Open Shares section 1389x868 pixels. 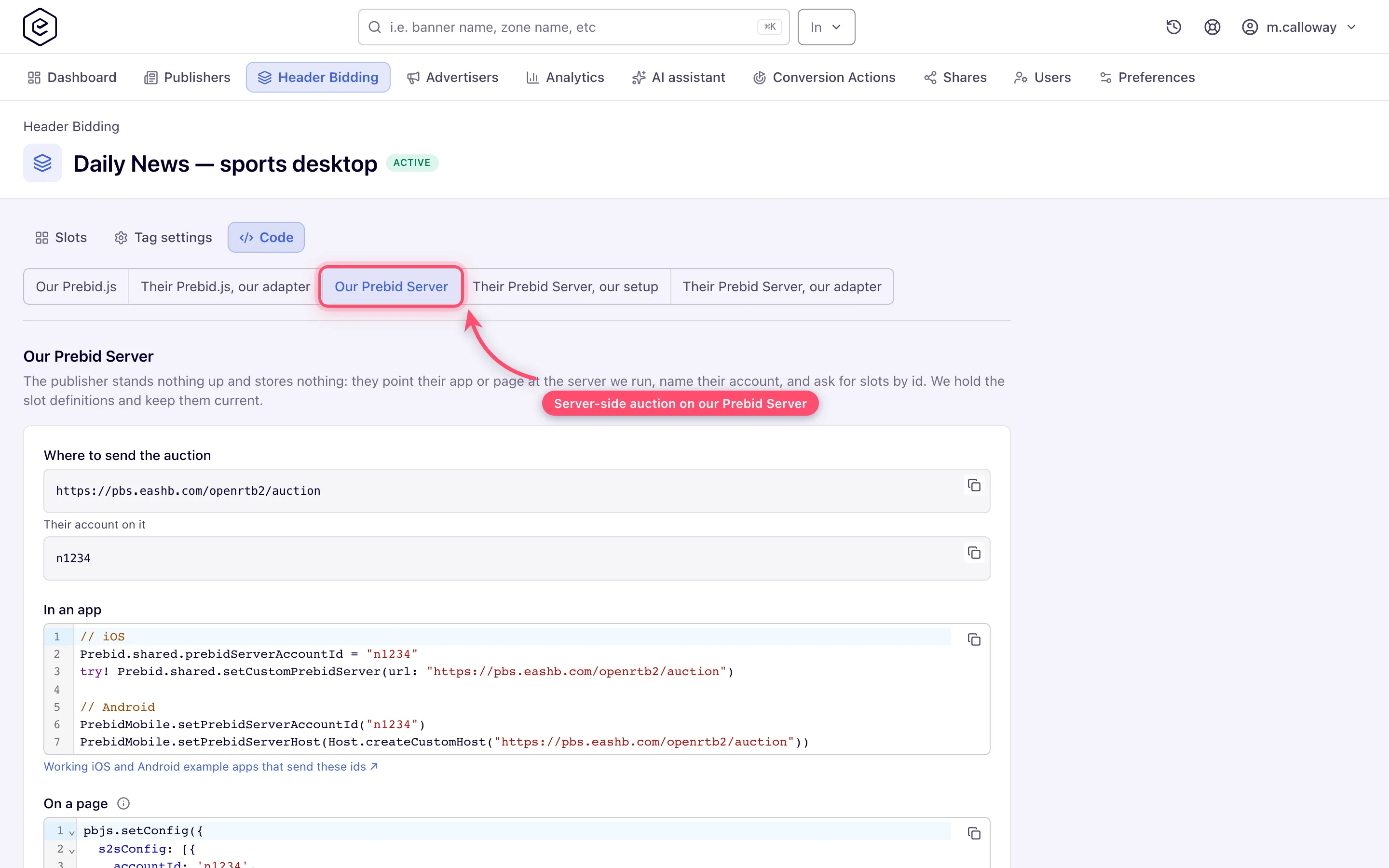(955, 78)
